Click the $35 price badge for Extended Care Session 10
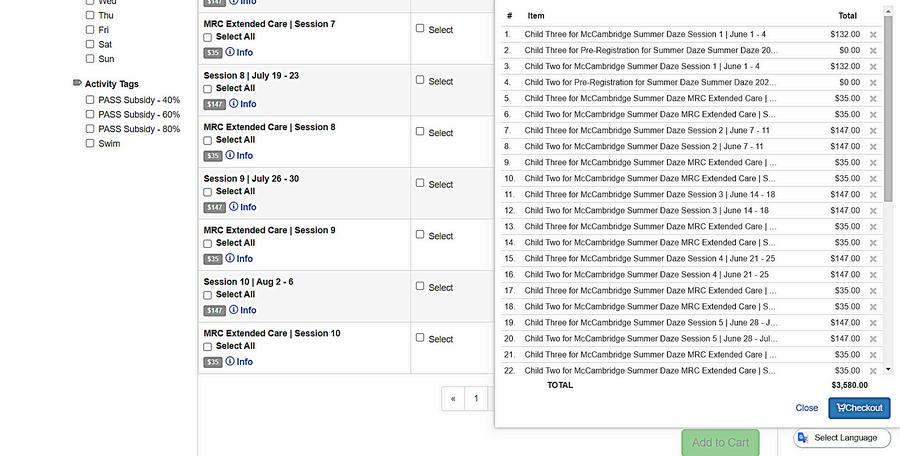The width and height of the screenshot is (900, 456). pos(212,362)
